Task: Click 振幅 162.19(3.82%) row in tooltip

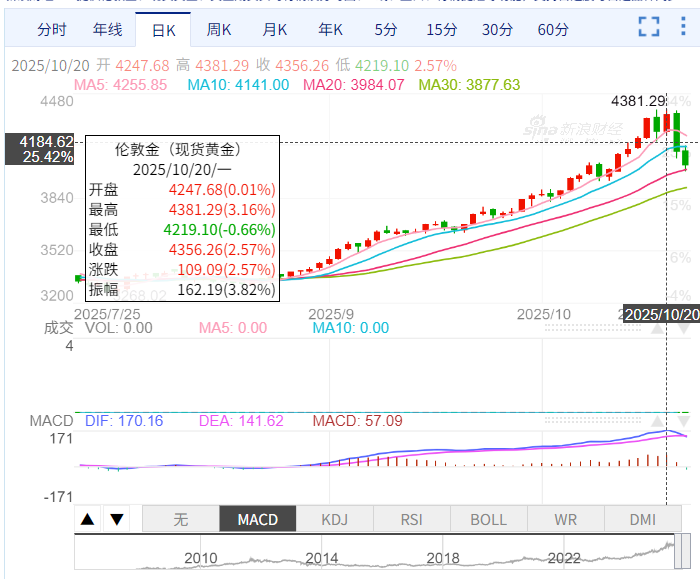Action: coord(182,290)
